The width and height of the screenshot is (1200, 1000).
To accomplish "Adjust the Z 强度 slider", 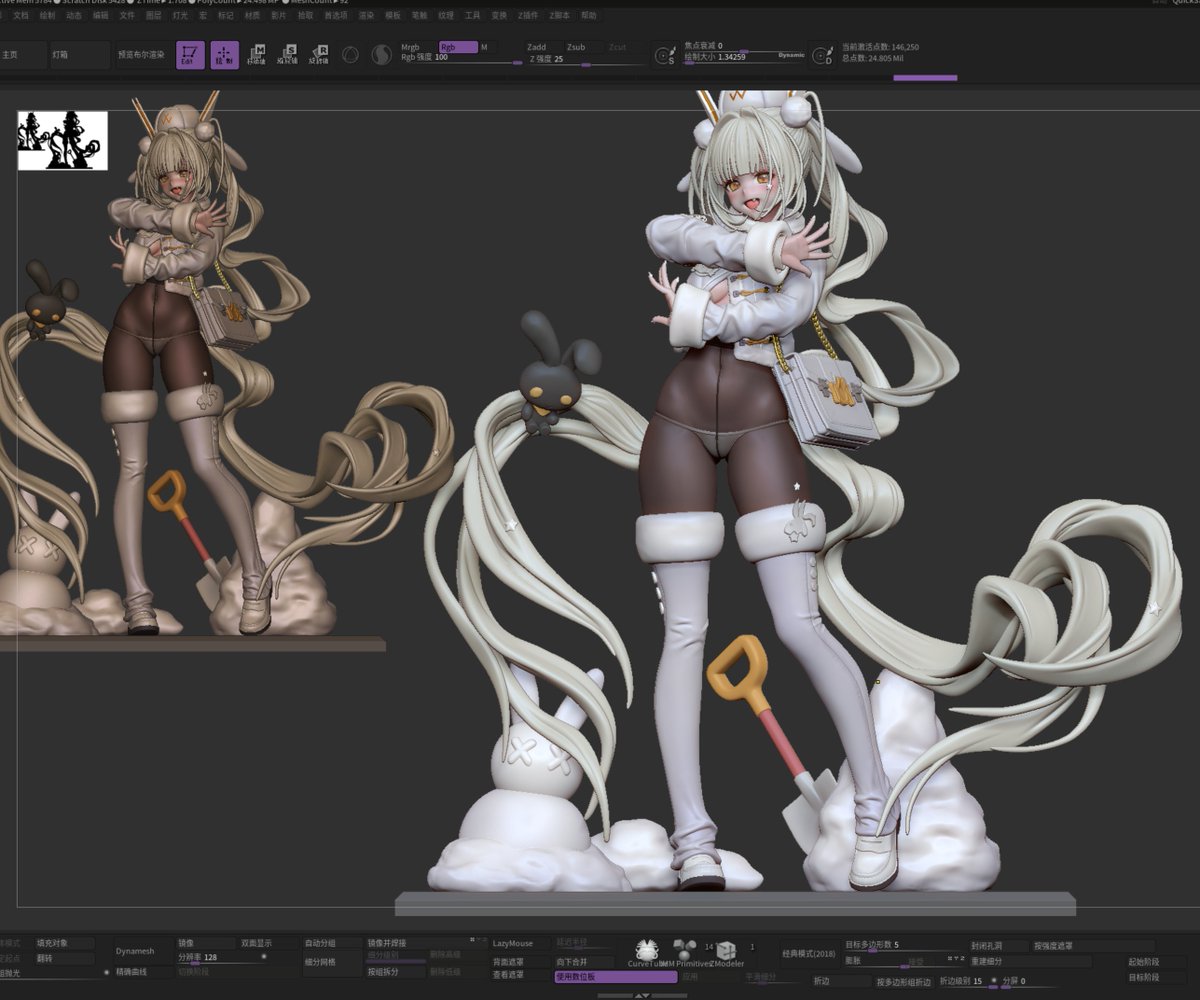I will coord(585,61).
